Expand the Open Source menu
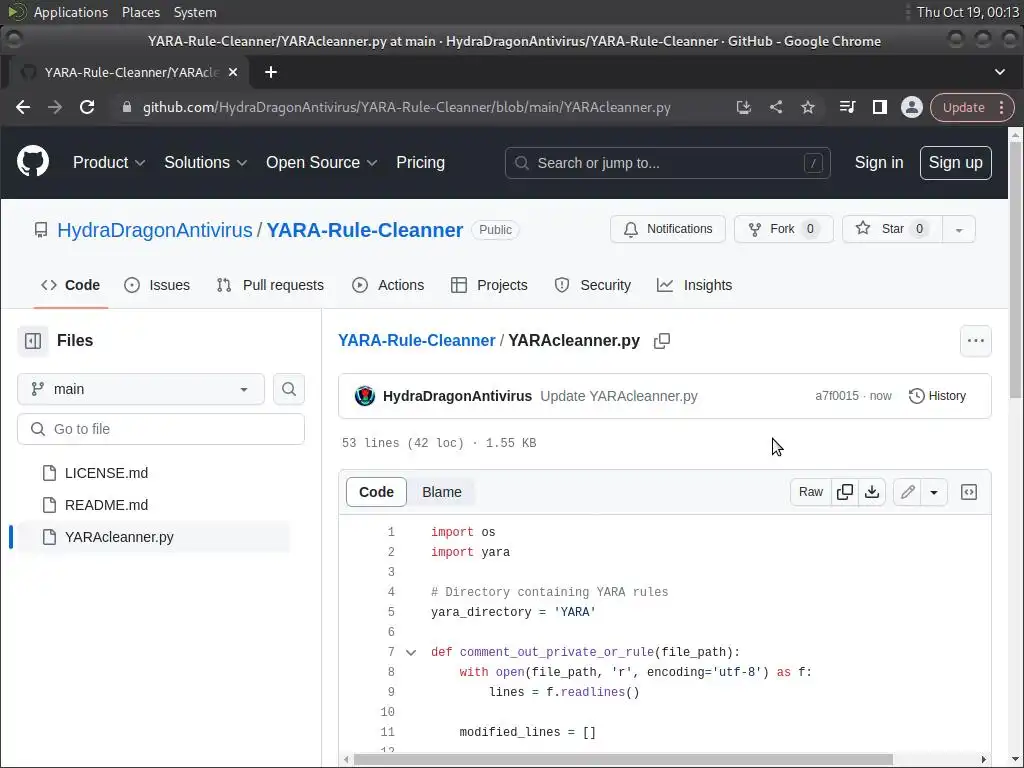The height and width of the screenshot is (768, 1024). click(x=321, y=163)
